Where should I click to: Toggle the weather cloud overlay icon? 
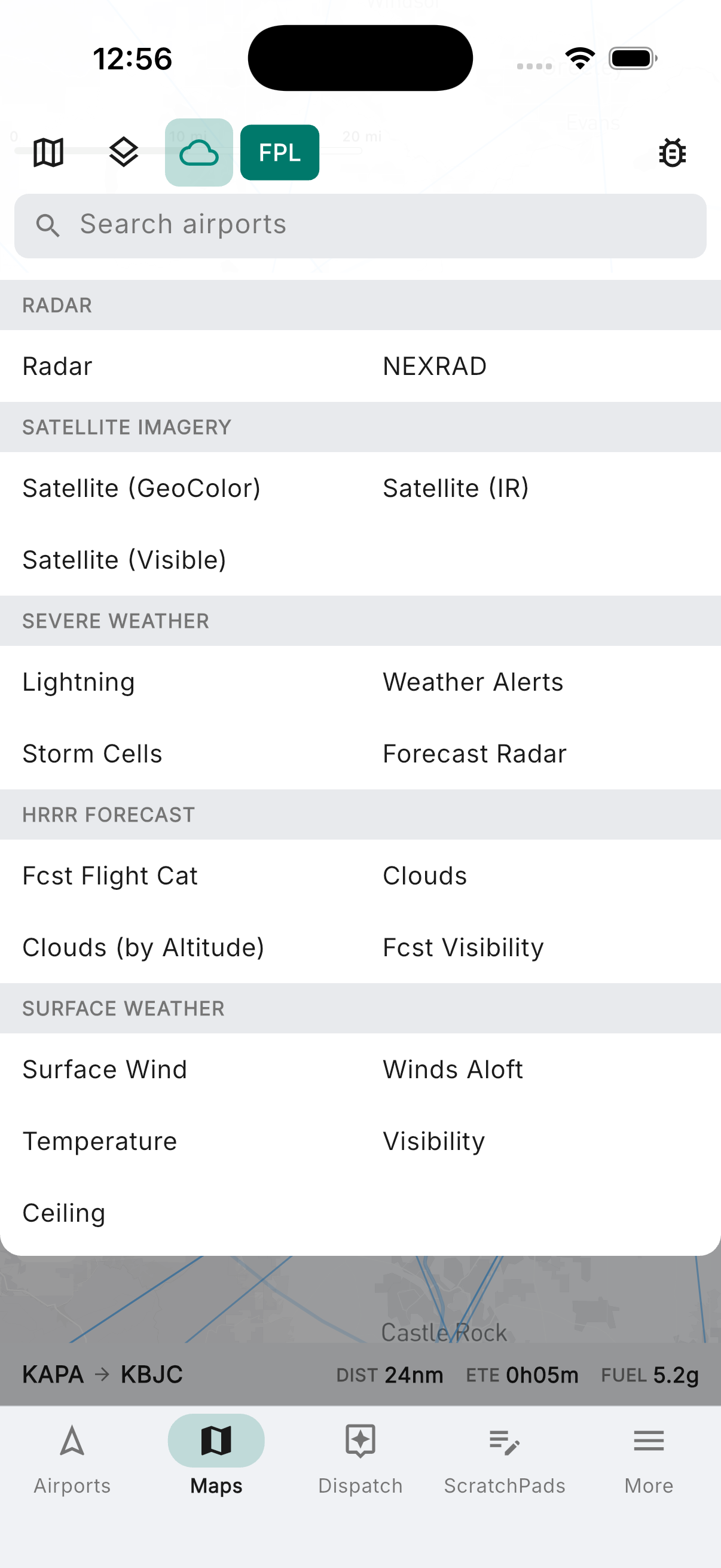[199, 152]
